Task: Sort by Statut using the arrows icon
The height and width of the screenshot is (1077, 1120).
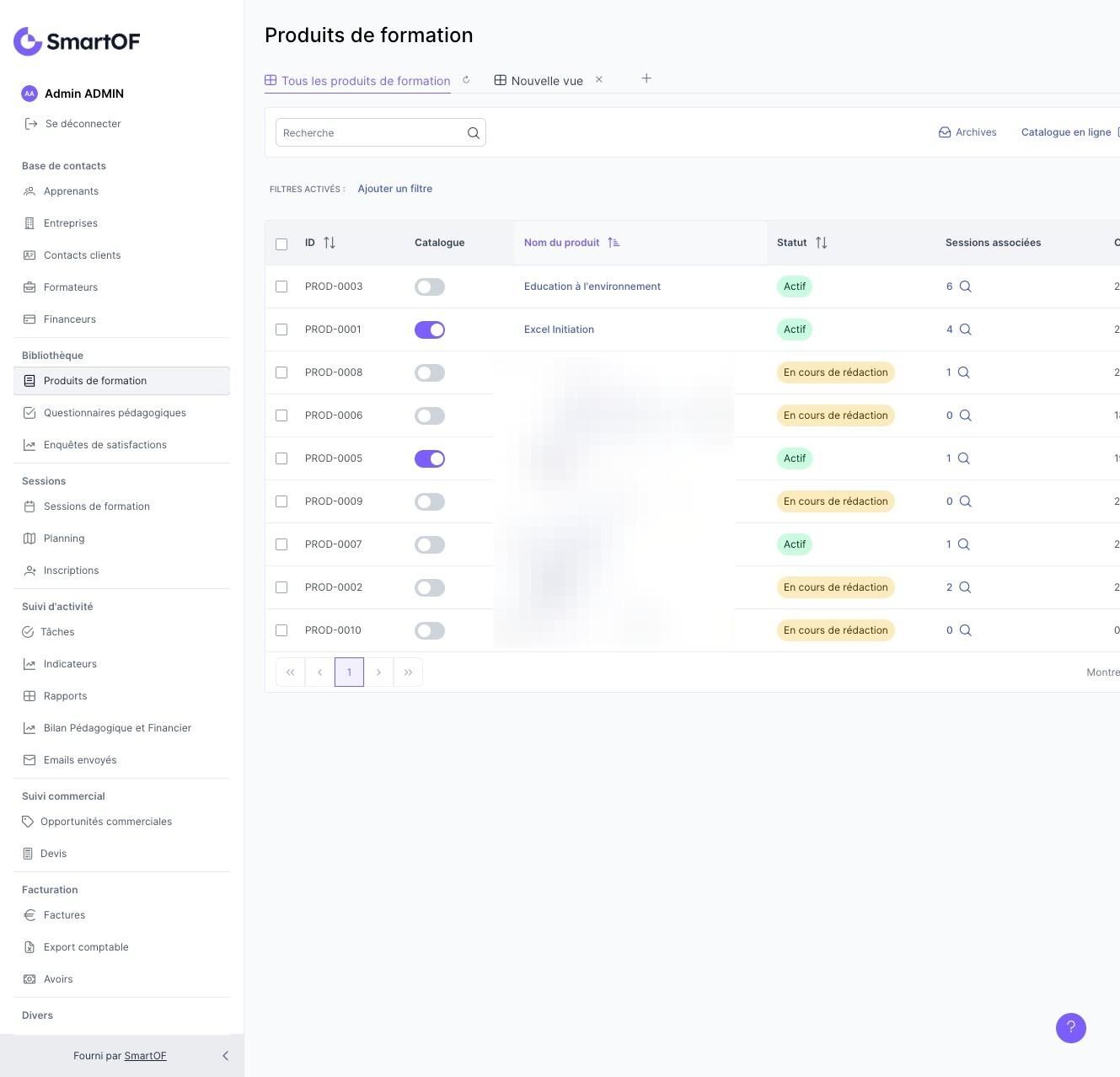Action: click(821, 243)
